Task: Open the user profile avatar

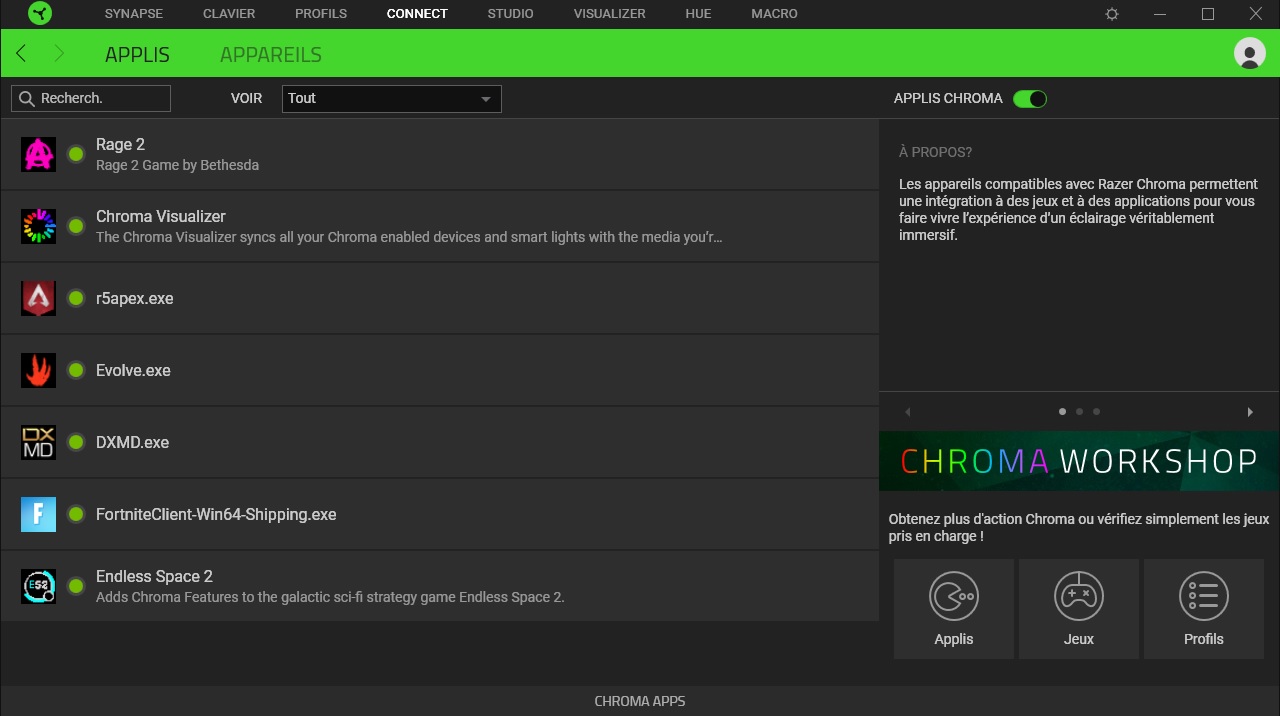Action: click(x=1249, y=53)
